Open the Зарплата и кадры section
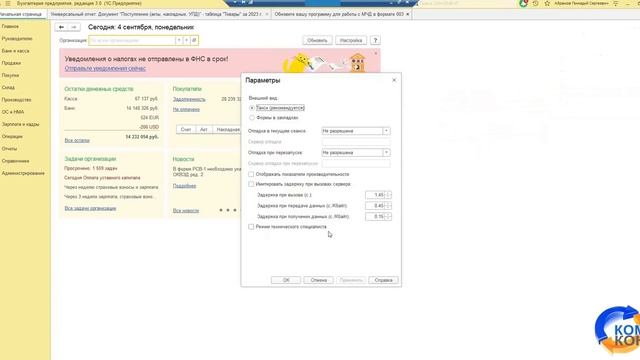Viewport: 640px width, 360px height. pyautogui.click(x=20, y=124)
